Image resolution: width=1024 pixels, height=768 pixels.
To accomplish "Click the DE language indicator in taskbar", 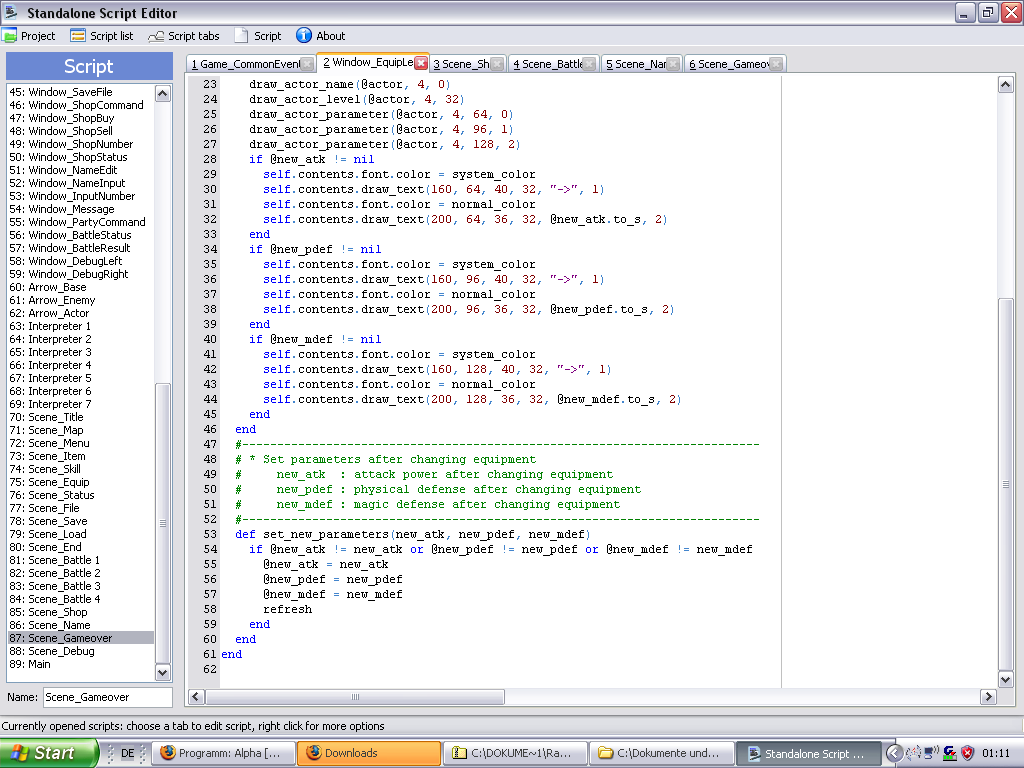I will (128, 753).
